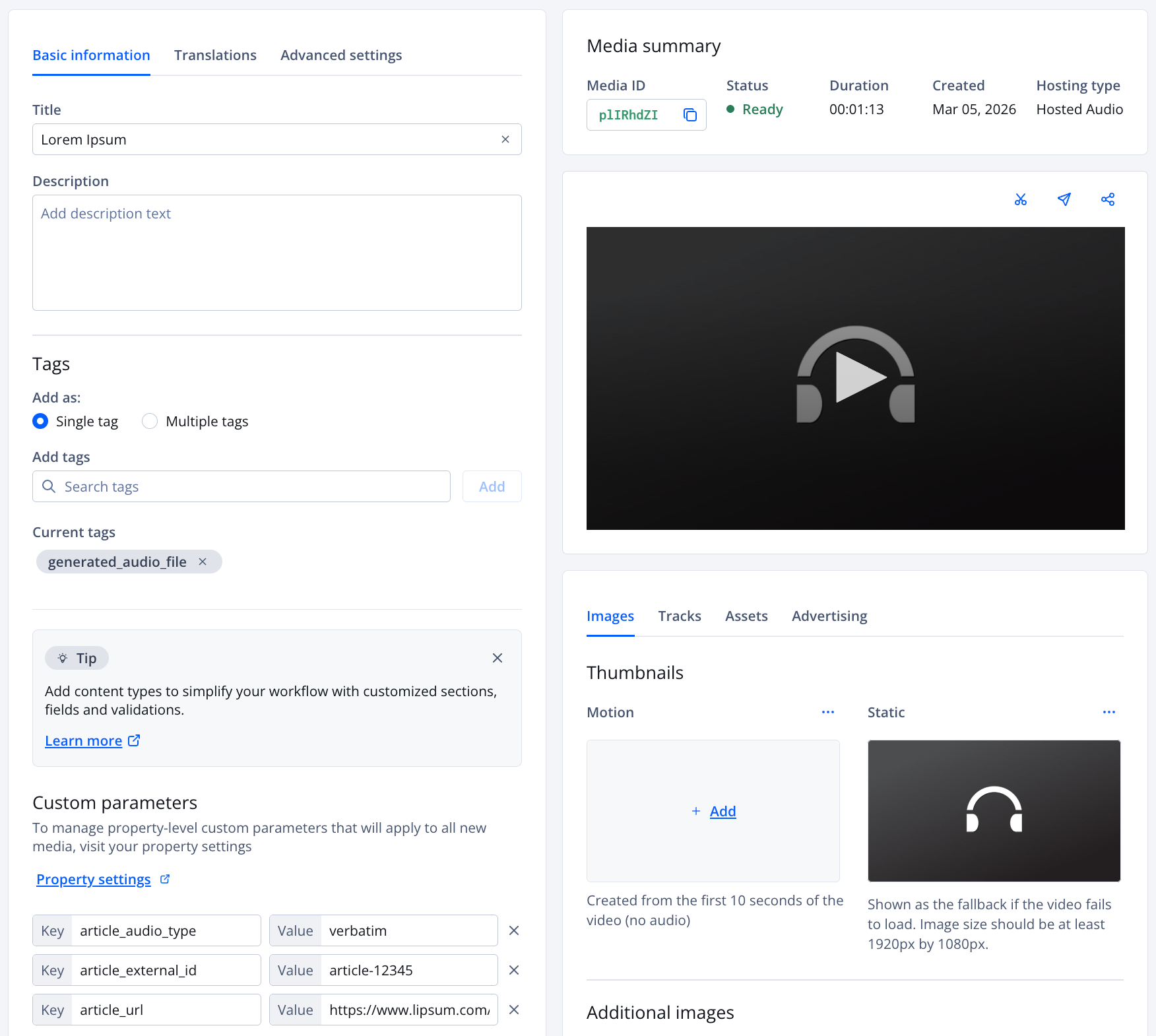
Task: Switch to the Translations tab
Action: tap(215, 55)
